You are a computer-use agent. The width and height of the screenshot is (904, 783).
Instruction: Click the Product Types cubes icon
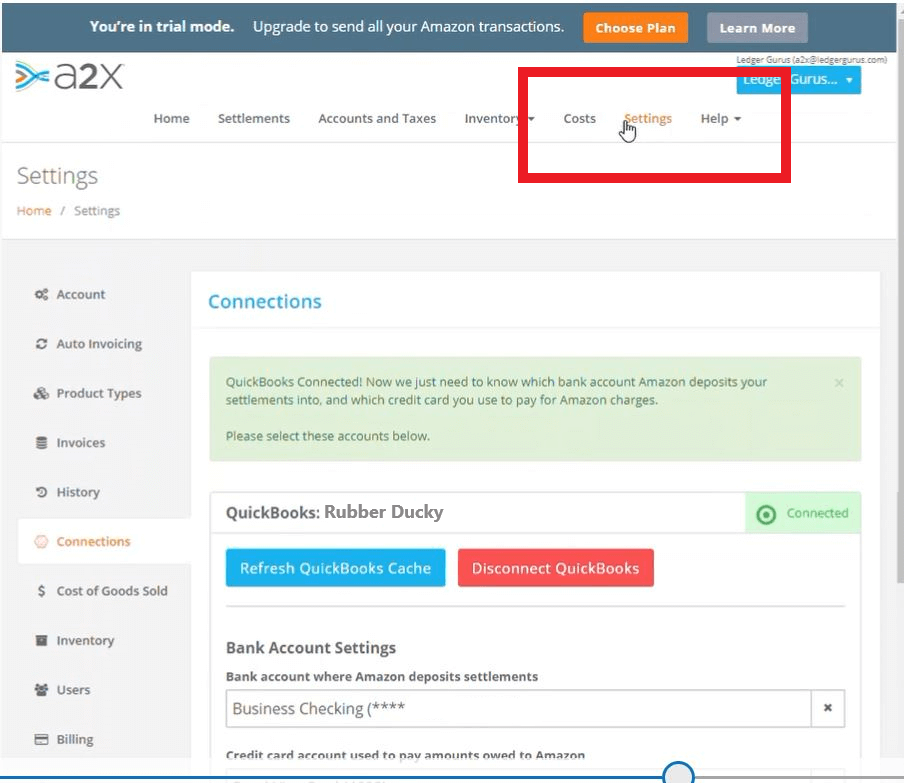pos(42,394)
